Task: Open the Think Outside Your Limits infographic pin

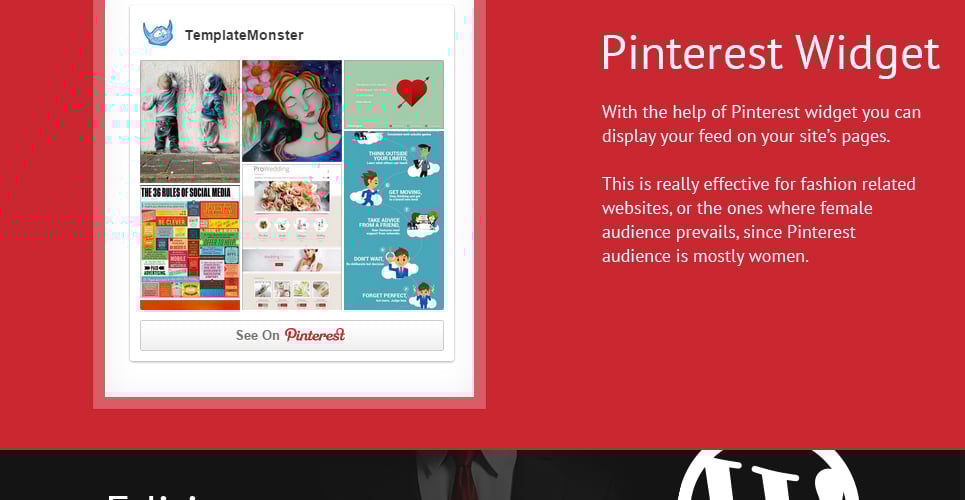Action: tap(394, 220)
